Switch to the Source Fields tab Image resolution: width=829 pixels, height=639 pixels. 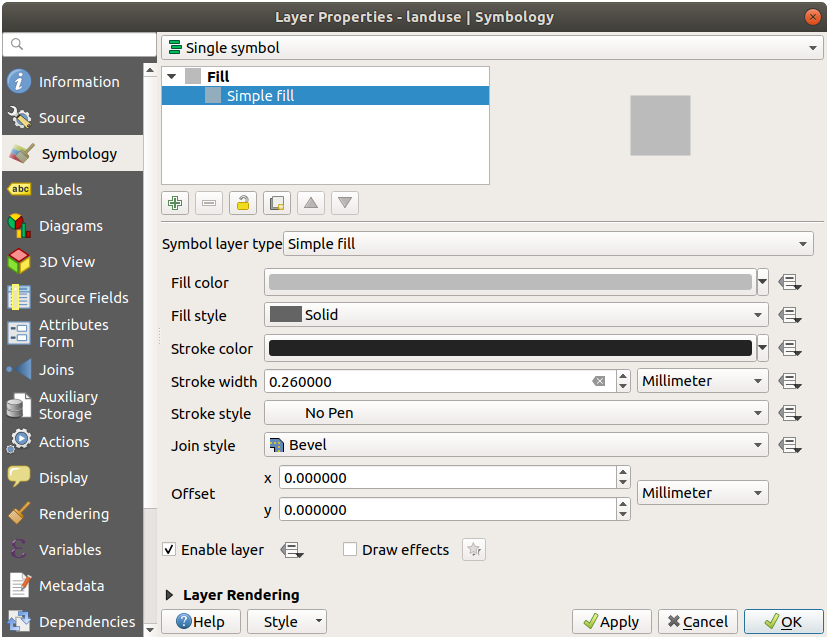83,298
